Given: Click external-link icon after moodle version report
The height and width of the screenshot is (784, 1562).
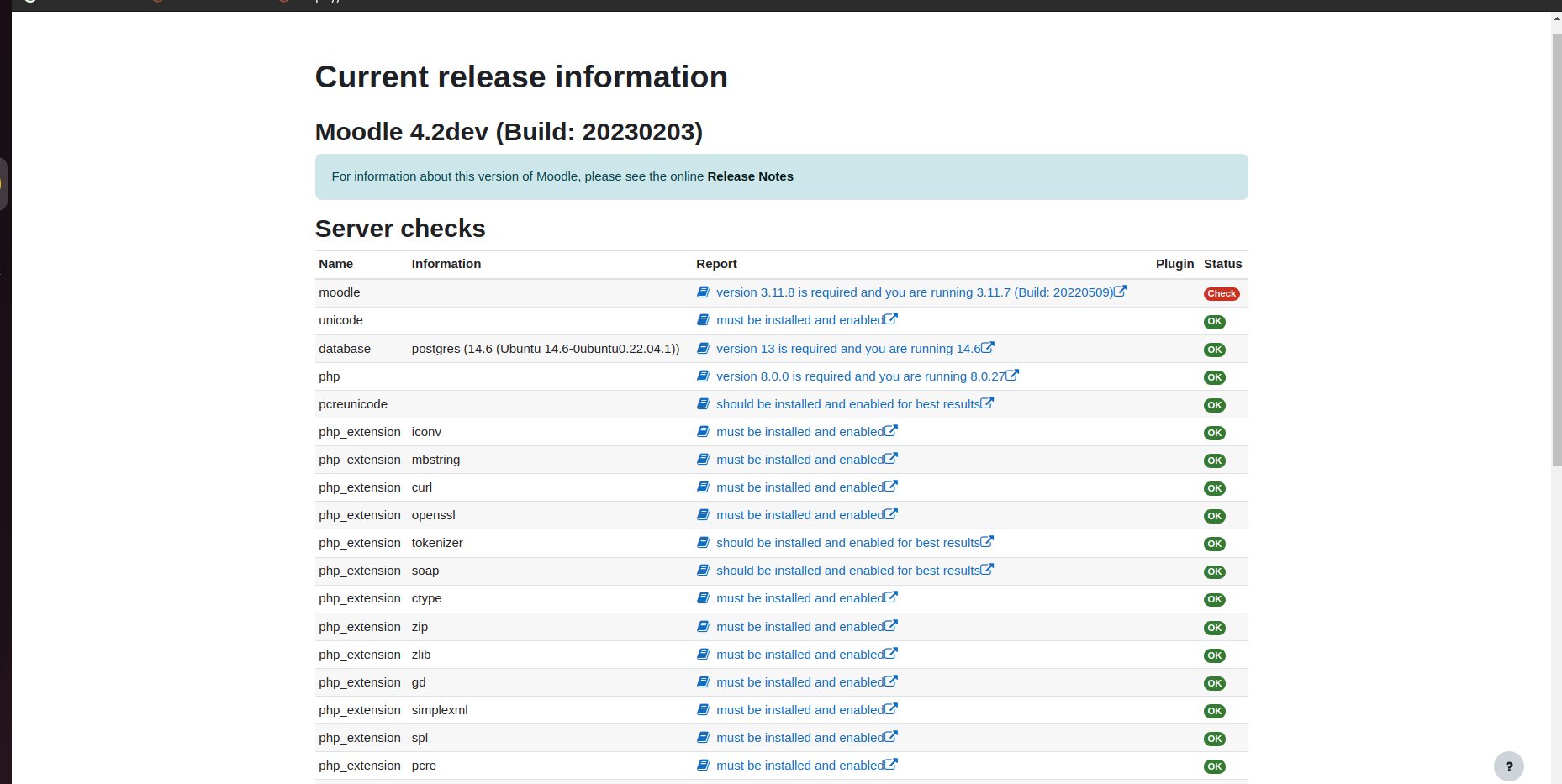Looking at the screenshot, I should 1121,291.
